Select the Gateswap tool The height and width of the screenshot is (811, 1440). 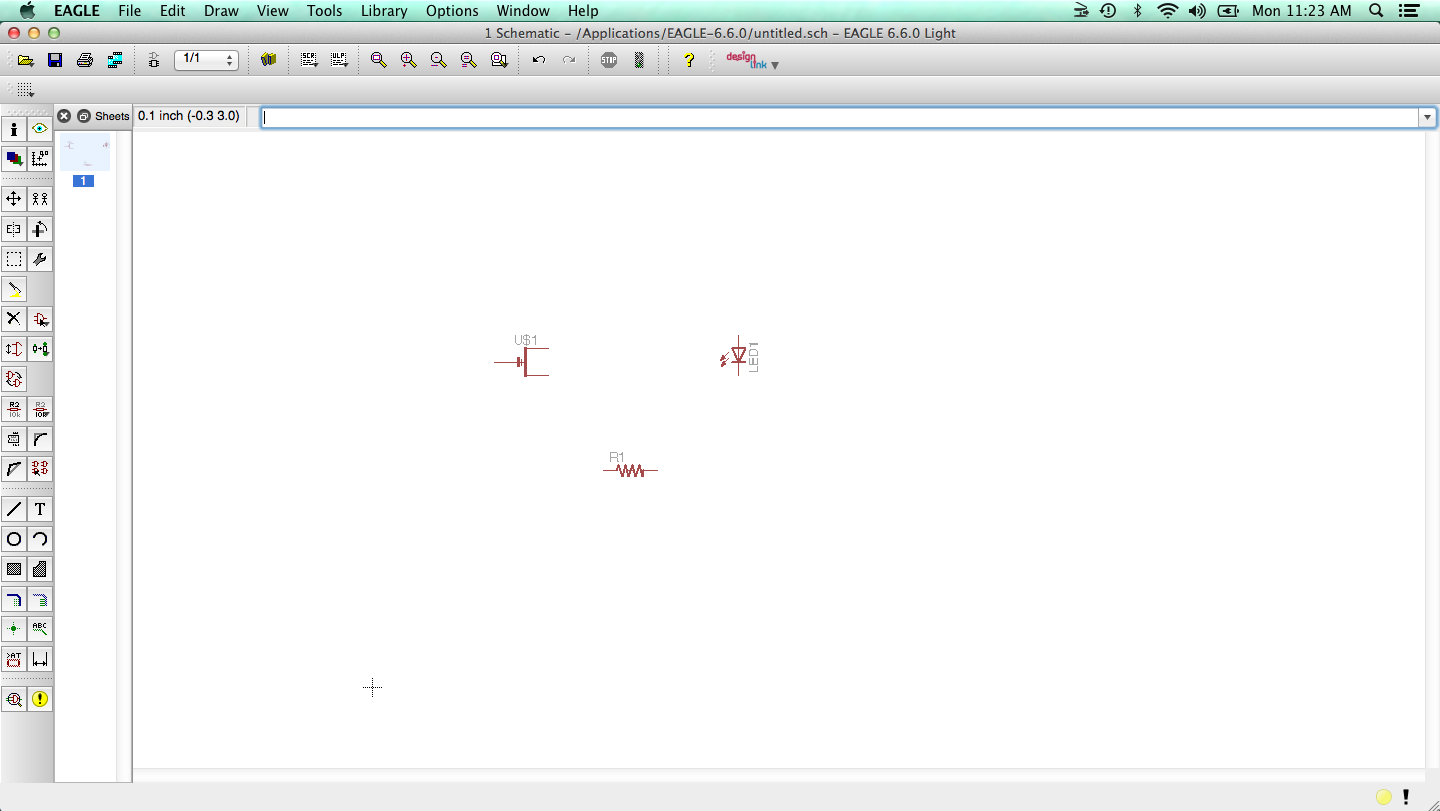(14, 379)
